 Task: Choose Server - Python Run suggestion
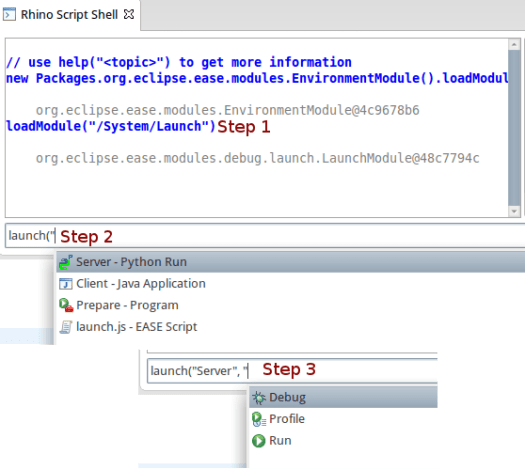coord(290,262)
